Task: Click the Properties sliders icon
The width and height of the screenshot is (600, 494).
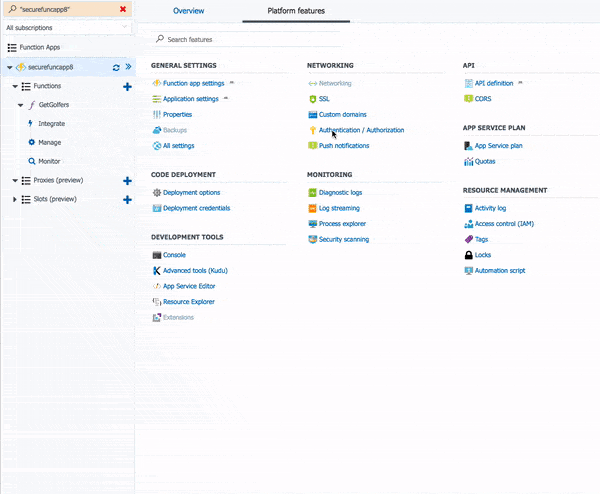Action: [157, 114]
